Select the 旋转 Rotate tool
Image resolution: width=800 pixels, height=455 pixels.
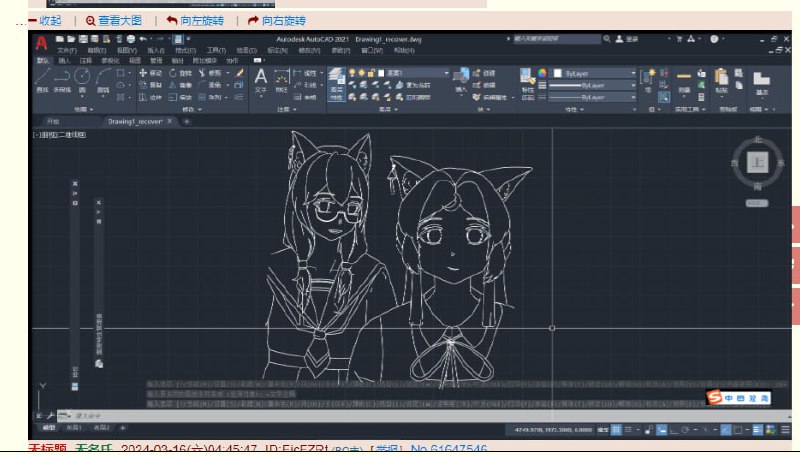pos(181,73)
